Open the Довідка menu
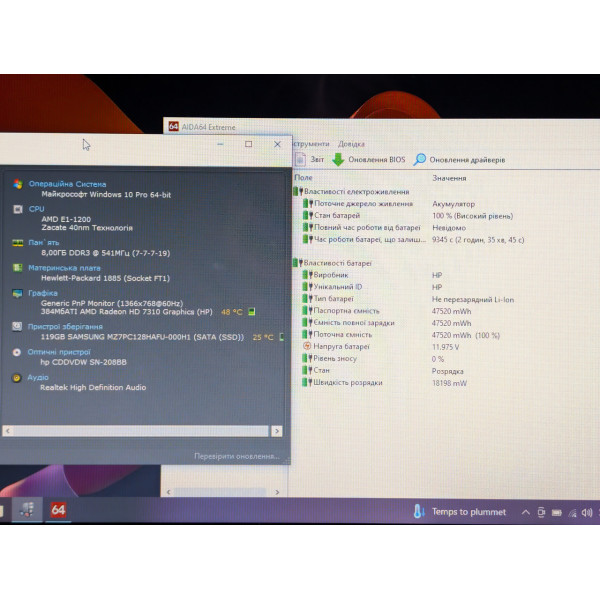 [351, 144]
